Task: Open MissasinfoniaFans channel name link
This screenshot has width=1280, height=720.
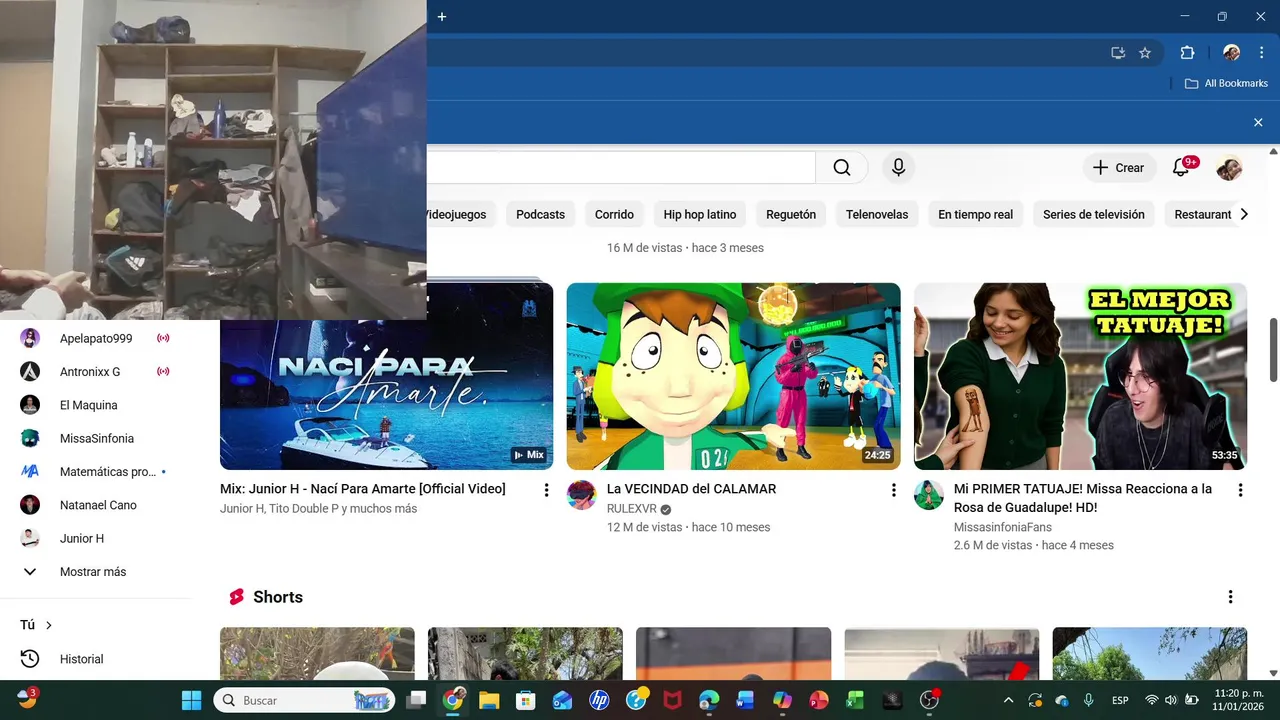Action: [x=1001, y=527]
